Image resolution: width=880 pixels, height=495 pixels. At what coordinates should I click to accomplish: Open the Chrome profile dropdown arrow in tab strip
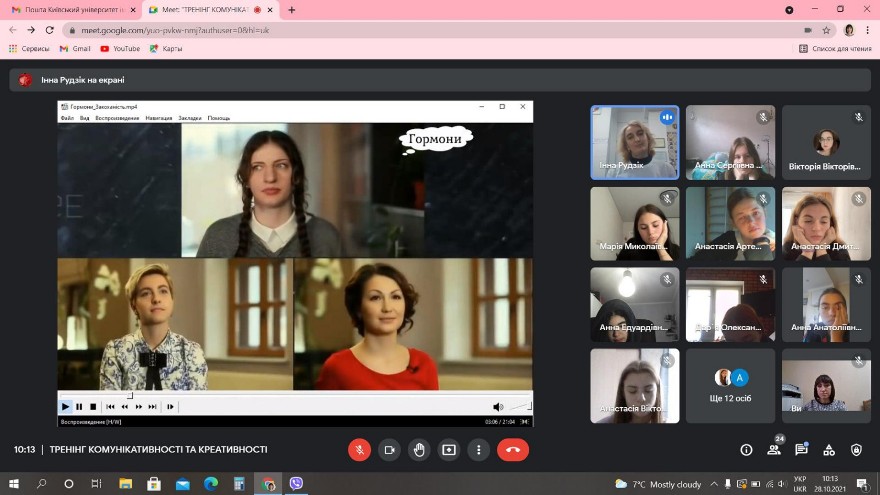coord(790,10)
